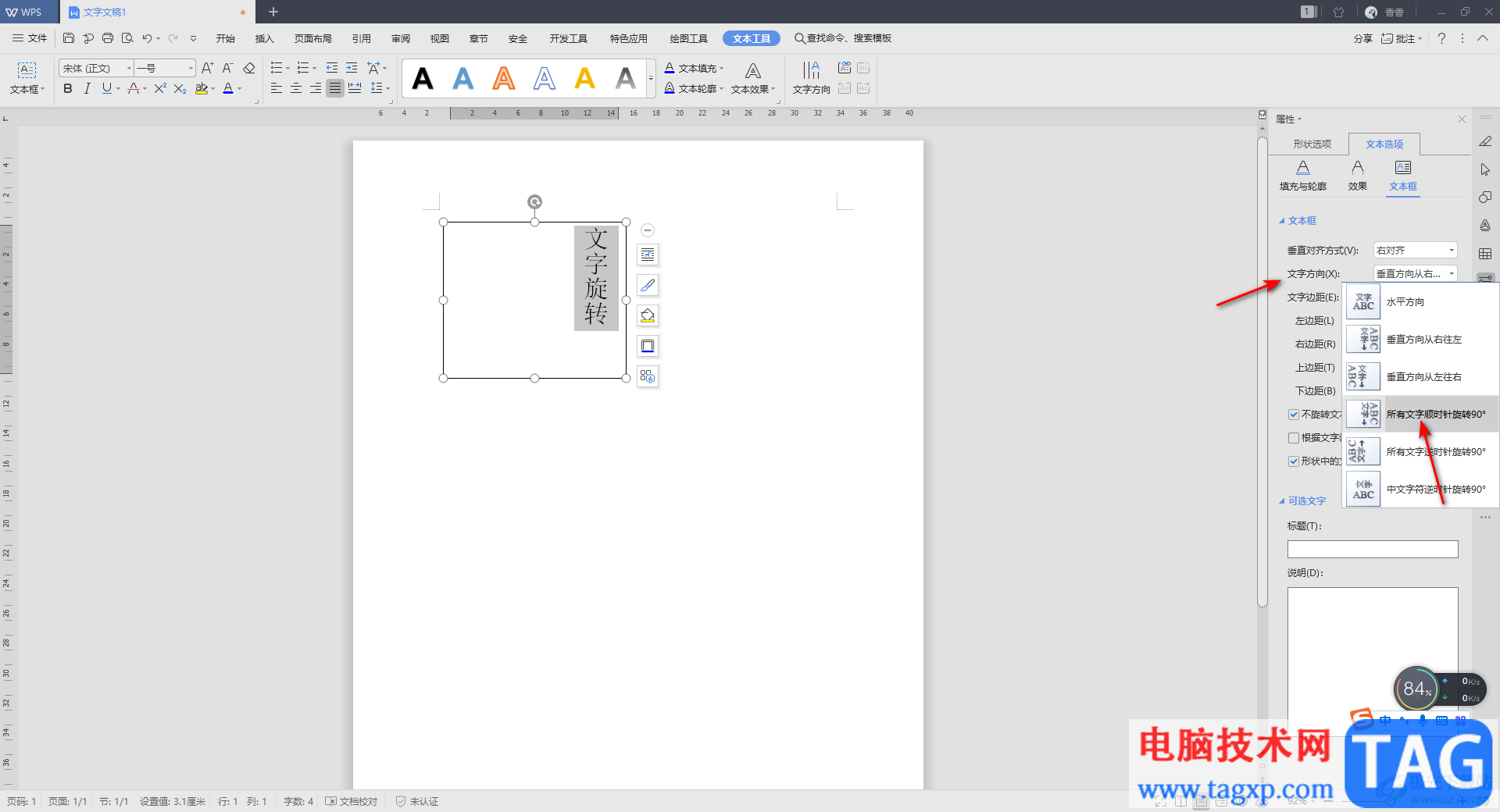Select the 填充与轮廓 sub-tab

(1302, 176)
